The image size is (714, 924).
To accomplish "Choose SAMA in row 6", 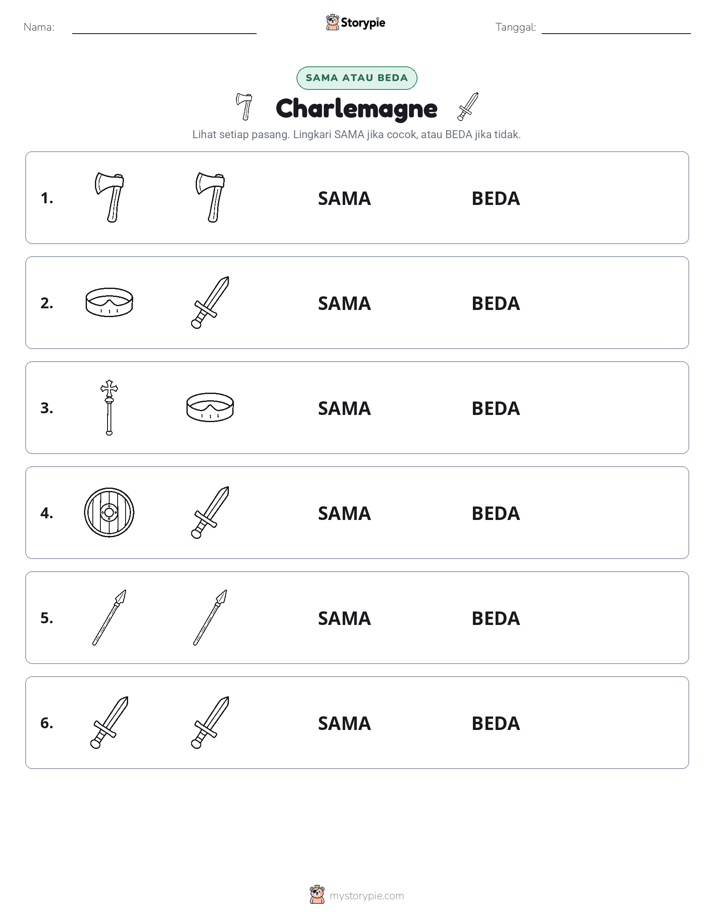I will (344, 723).
